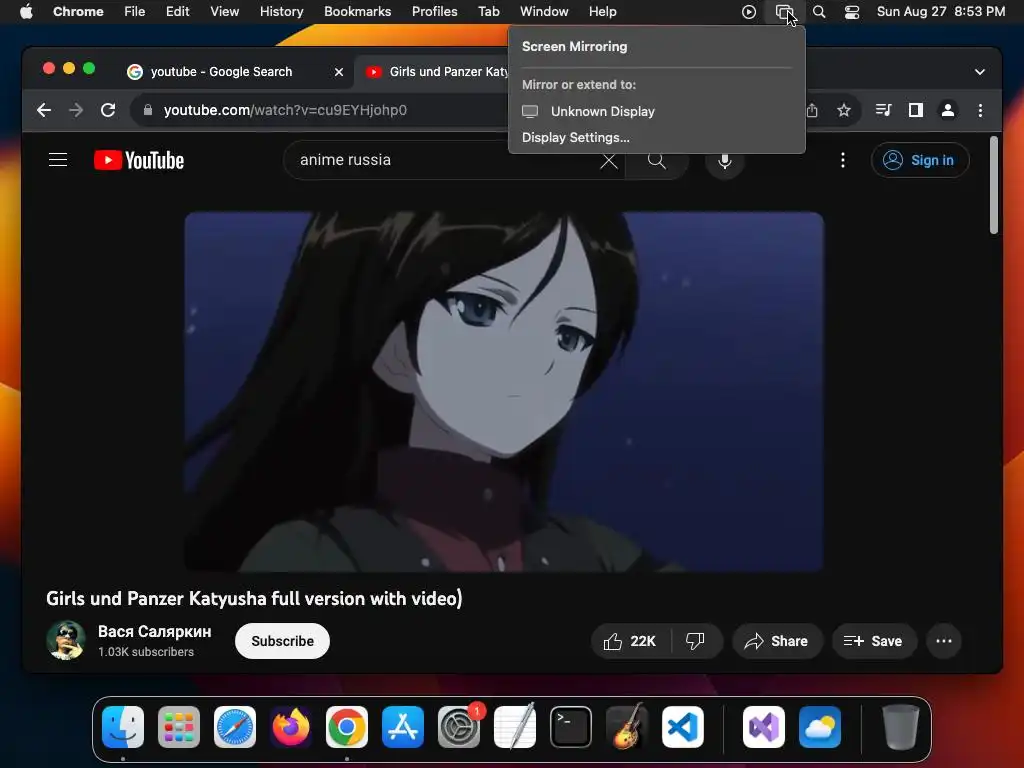The image size is (1024, 768).
Task: Open Chrome profile icon
Action: click(948, 110)
